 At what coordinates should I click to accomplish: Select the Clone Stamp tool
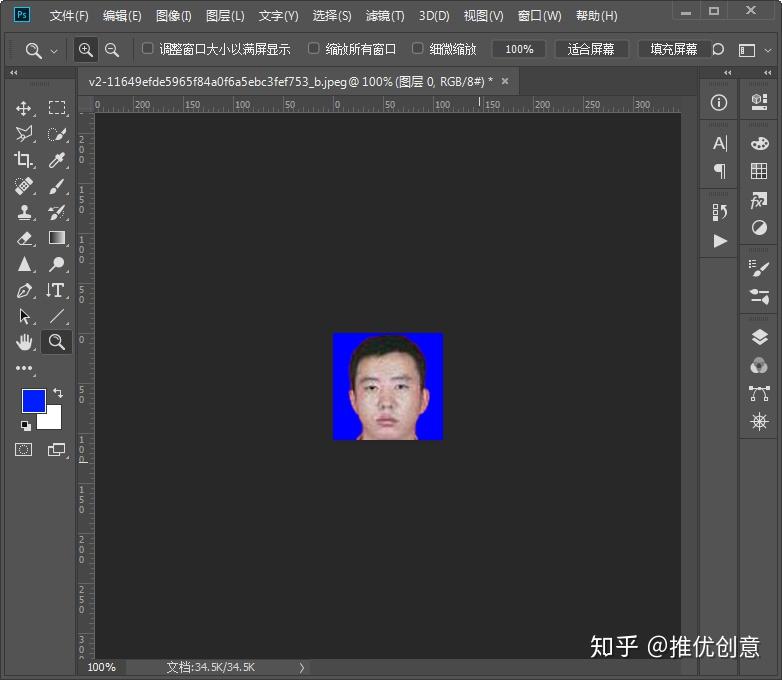point(24,212)
